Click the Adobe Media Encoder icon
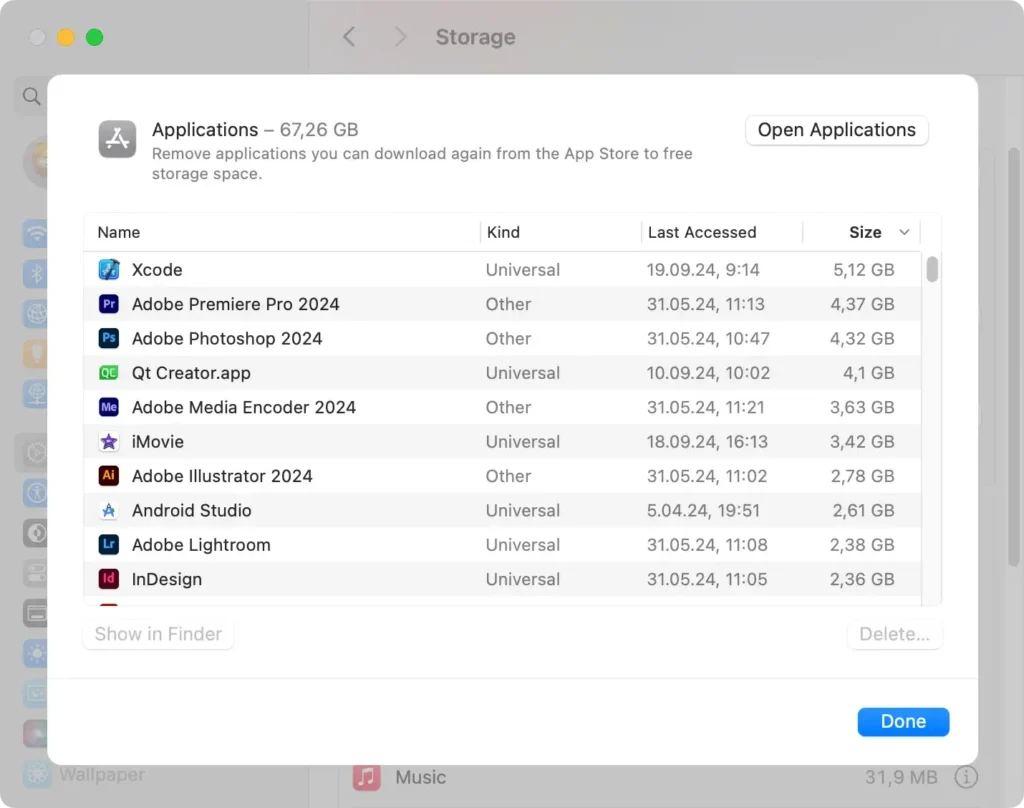Viewport: 1024px width, 808px height. tap(109, 407)
